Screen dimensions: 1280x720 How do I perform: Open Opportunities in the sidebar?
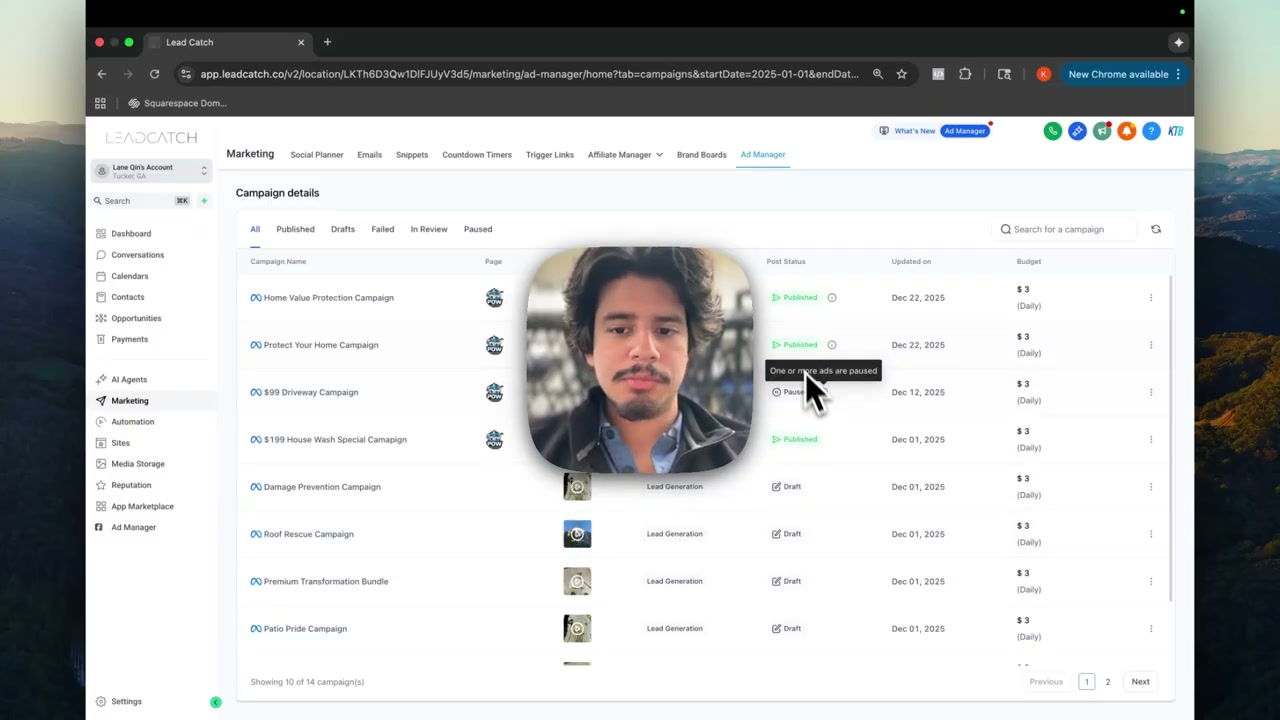(136, 318)
